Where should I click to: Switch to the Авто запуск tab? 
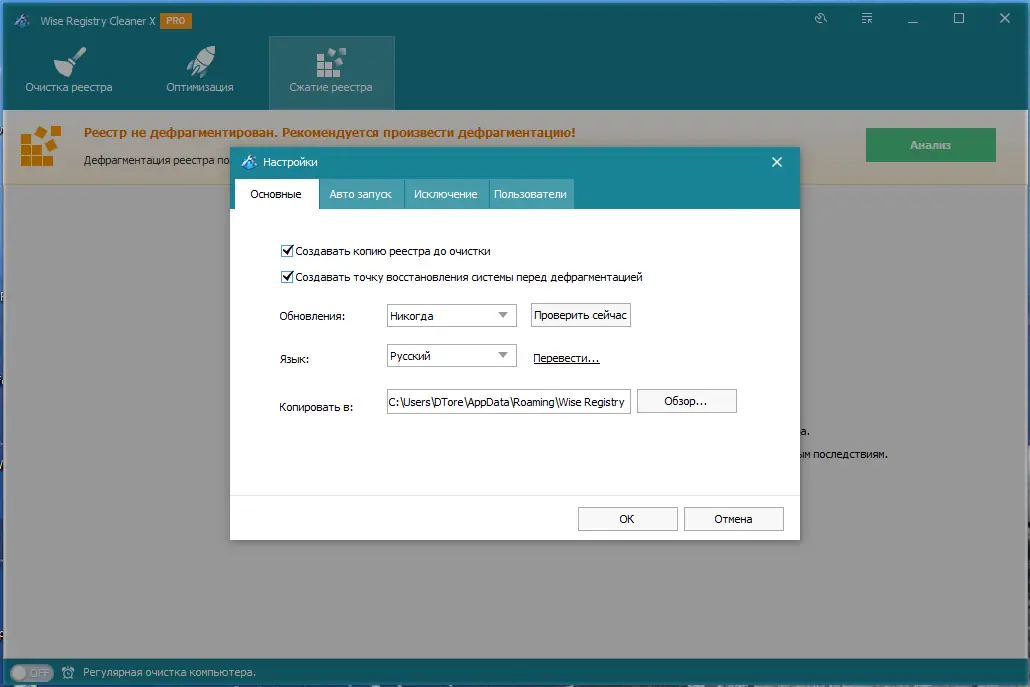361,194
